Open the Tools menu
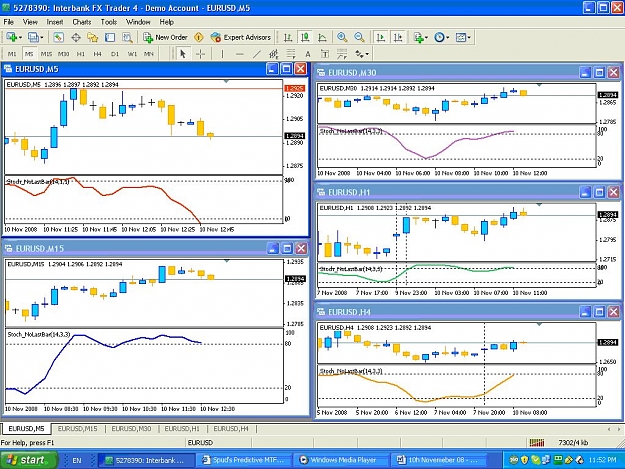Viewport: 625px width, 469px height. click(108, 22)
